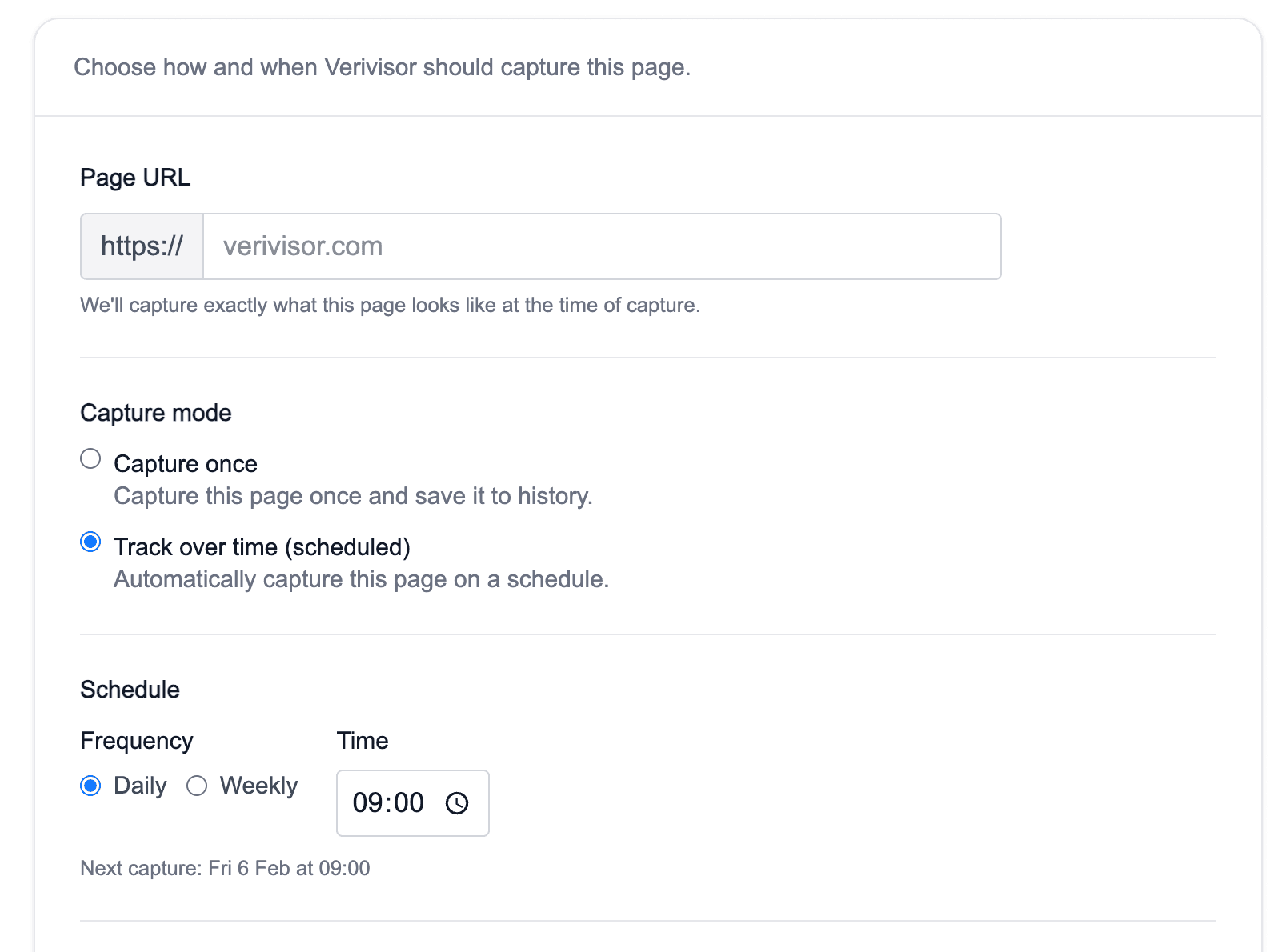1282x952 pixels.
Task: Open the time picker clock icon
Action: (457, 803)
